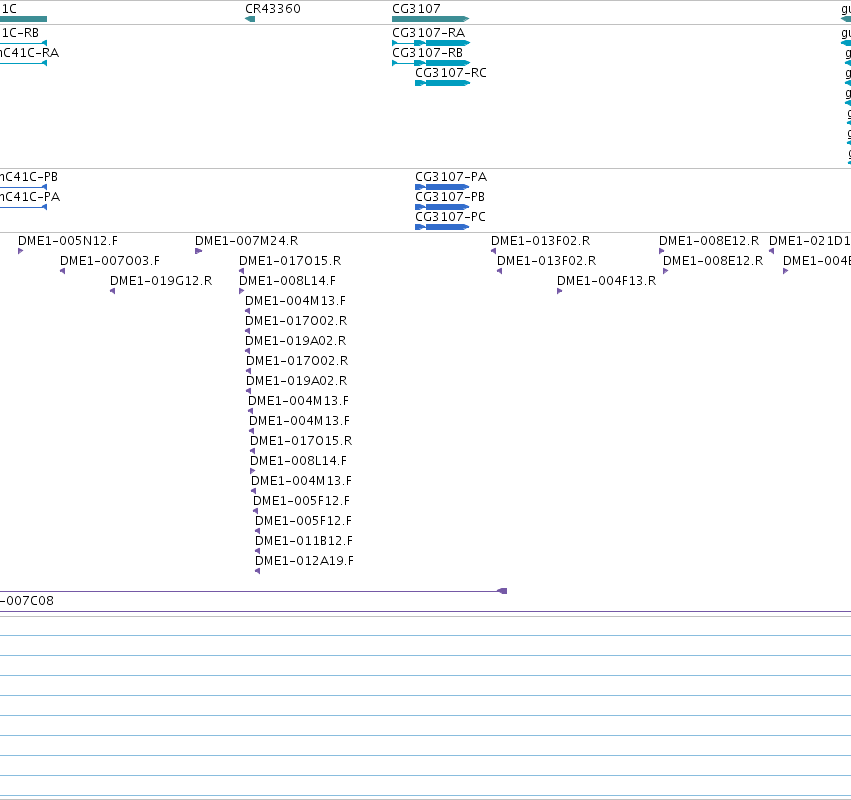Click the CR43360 gene arrow glyph
This screenshot has width=851, height=800.
[250, 19]
